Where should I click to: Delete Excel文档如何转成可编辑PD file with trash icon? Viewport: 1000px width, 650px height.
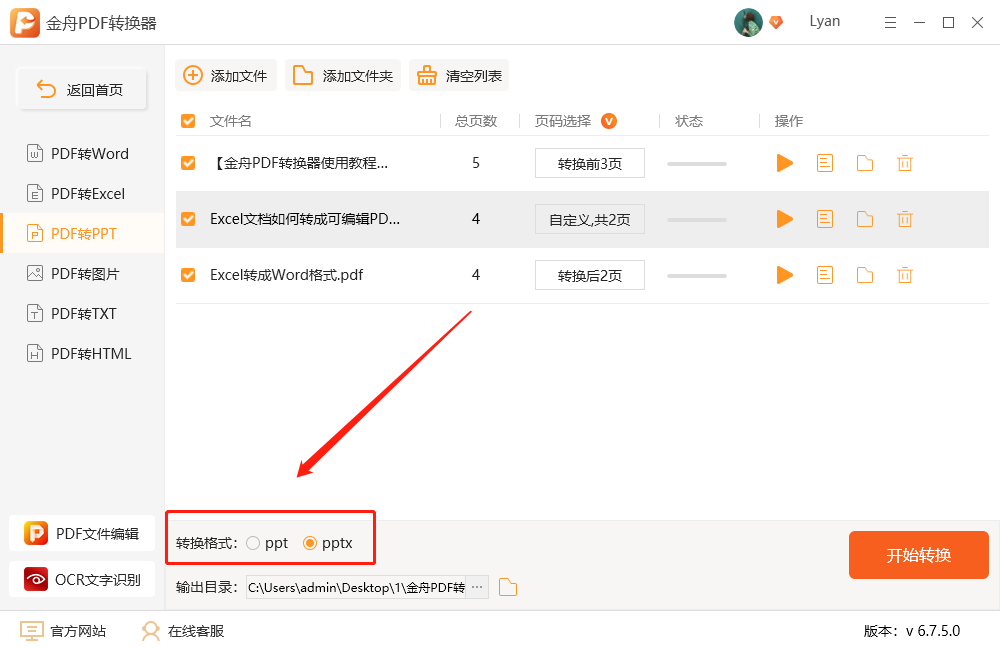(x=904, y=219)
